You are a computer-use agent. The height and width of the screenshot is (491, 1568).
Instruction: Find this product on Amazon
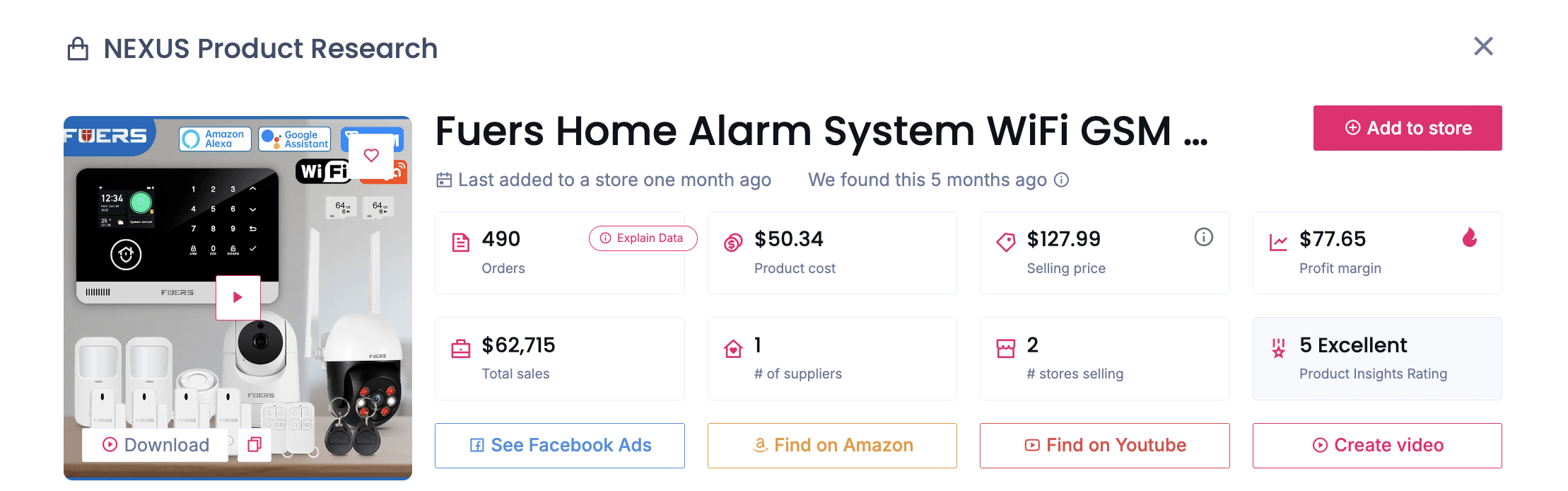[832, 445]
